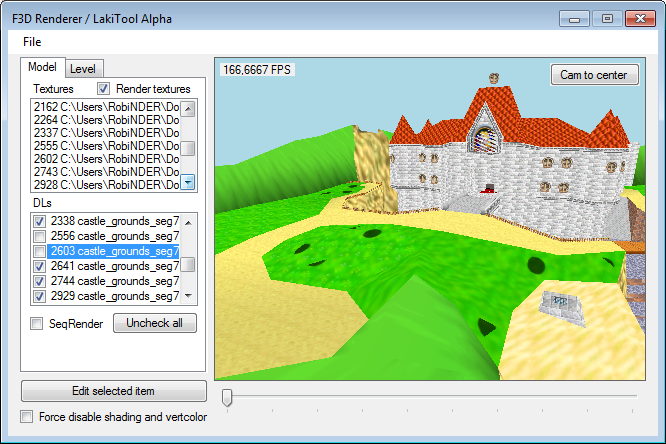Select texture entry 2337 in Textures list

106,133
